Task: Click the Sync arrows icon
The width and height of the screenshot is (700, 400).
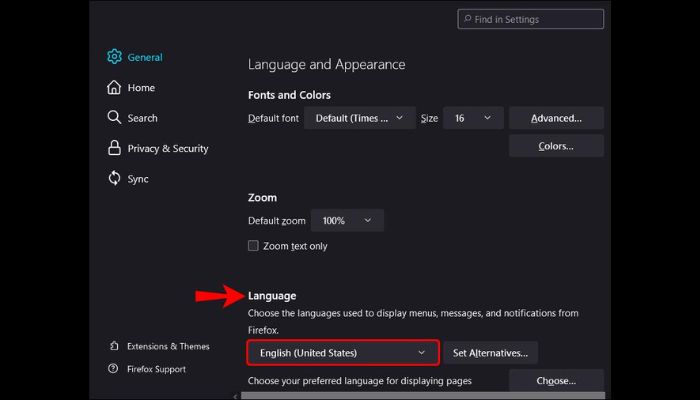Action: (x=114, y=179)
